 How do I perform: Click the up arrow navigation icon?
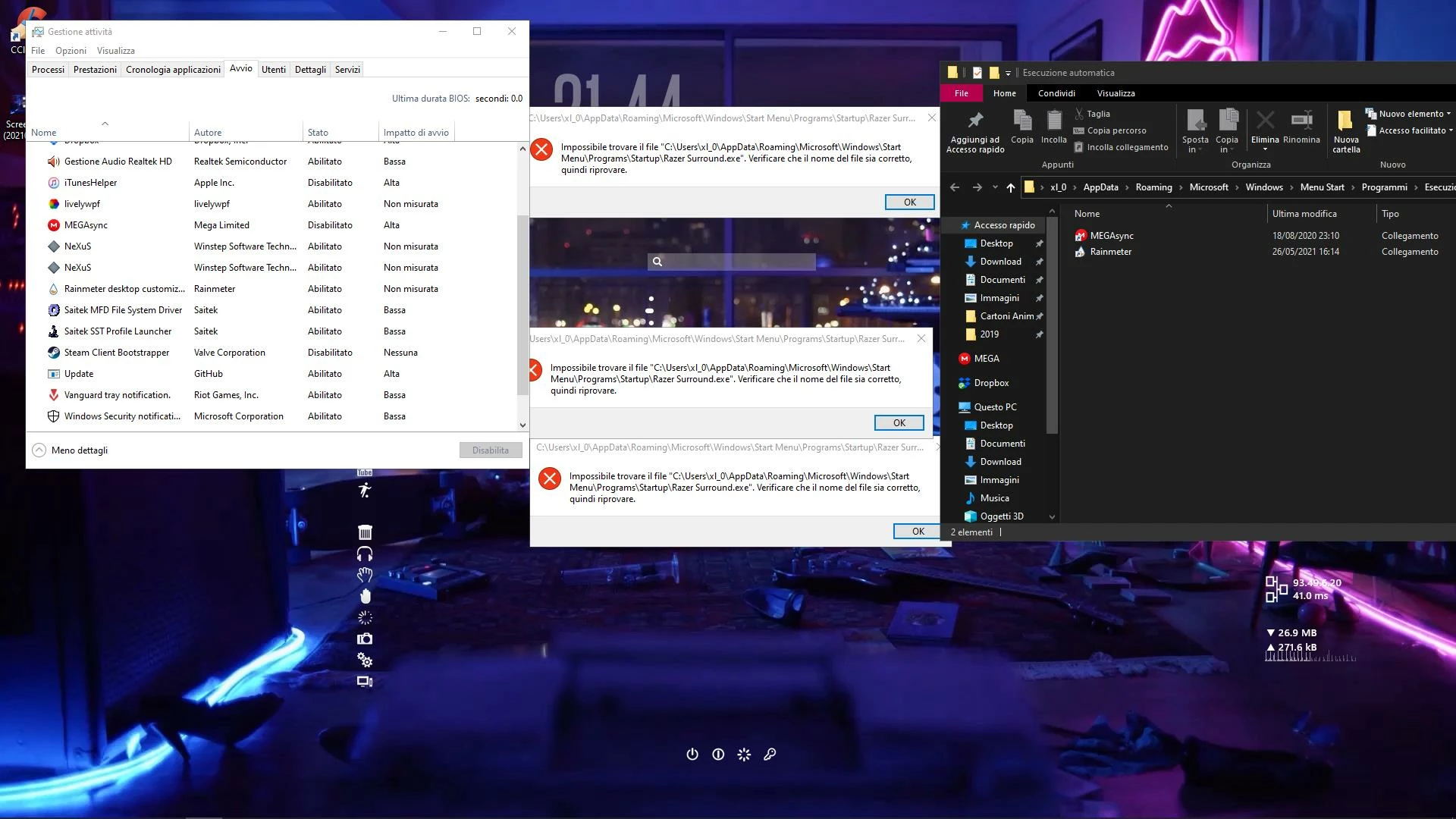coord(1010,187)
